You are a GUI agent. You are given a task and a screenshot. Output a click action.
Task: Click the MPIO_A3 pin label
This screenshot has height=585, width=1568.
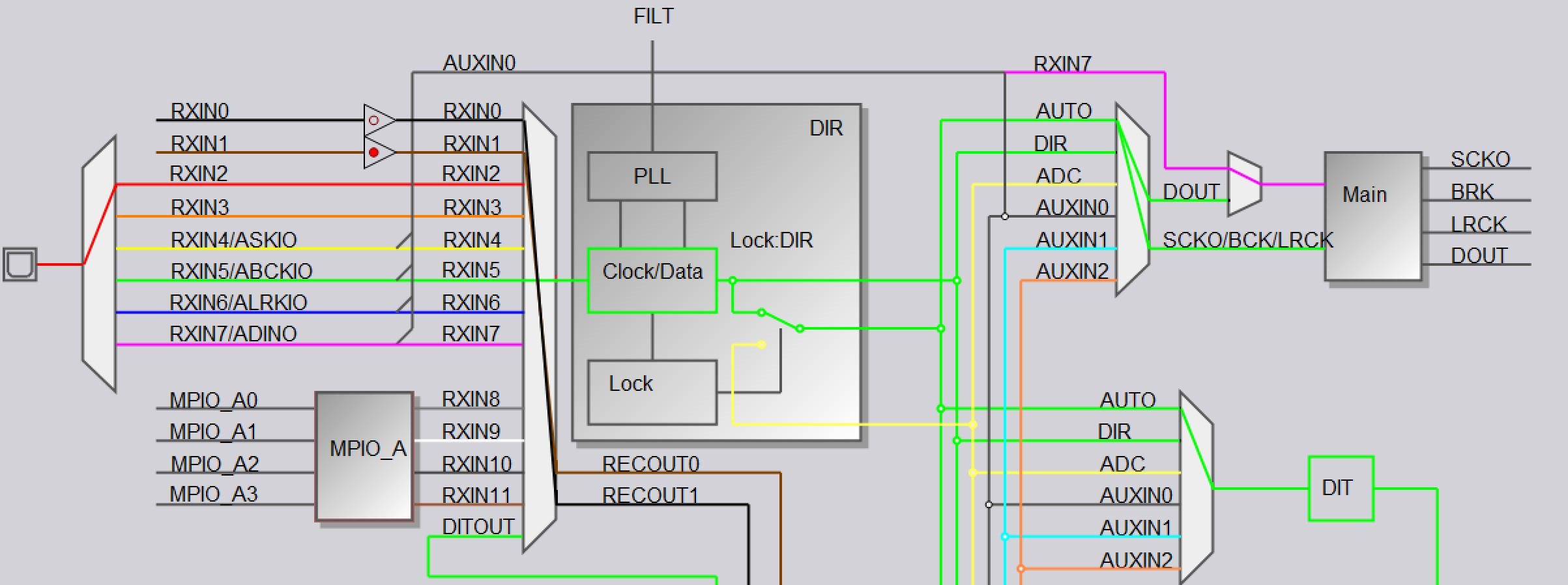214,494
